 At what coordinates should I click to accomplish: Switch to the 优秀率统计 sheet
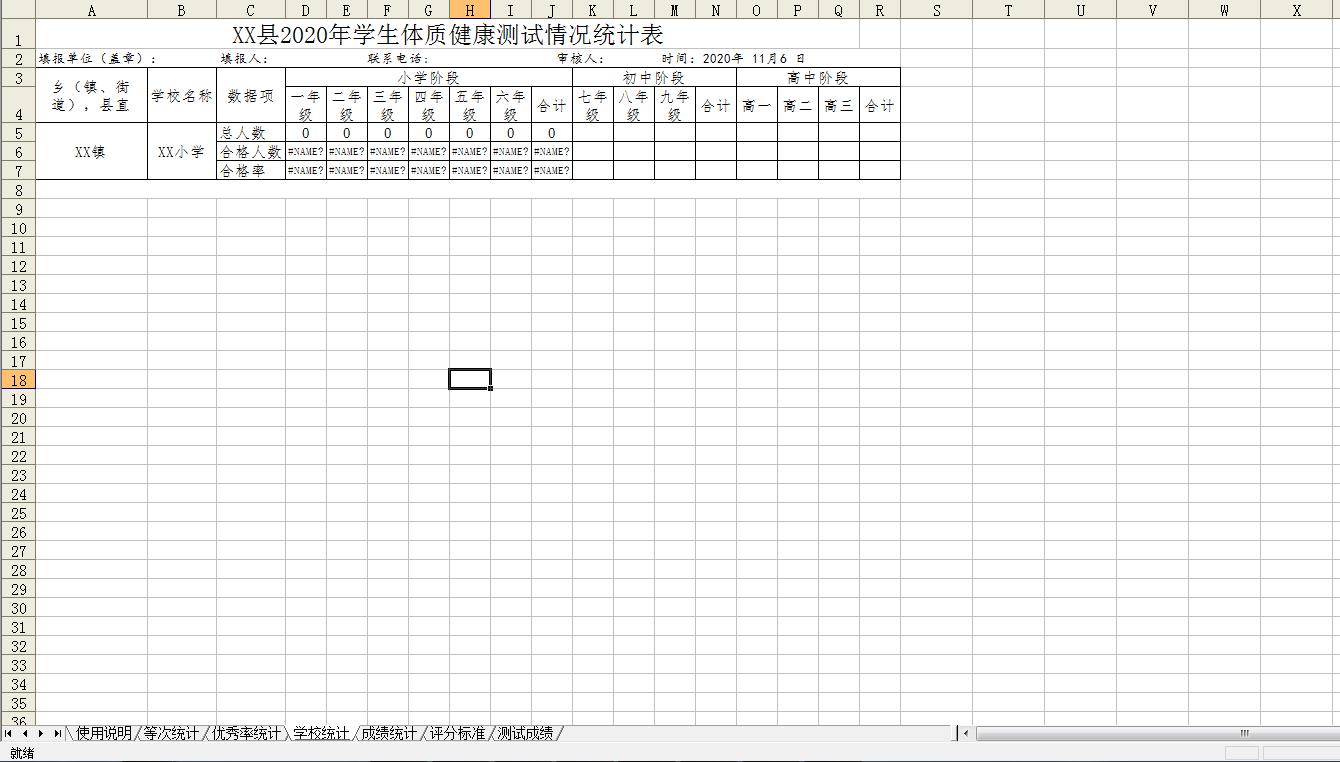point(246,734)
